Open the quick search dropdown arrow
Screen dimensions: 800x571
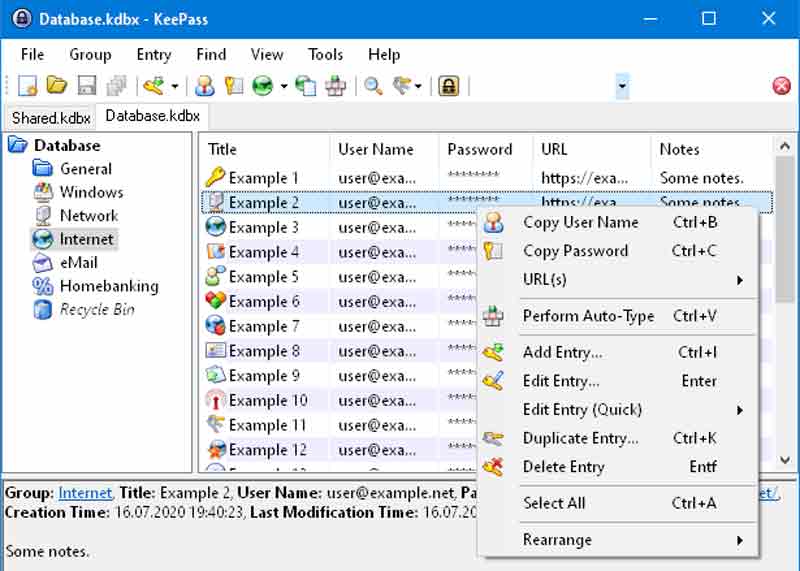click(622, 86)
